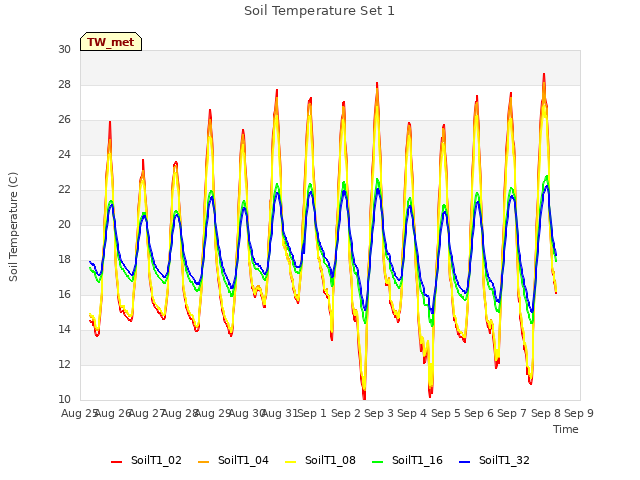This screenshot has height=480, width=640.
Task: Click the TW_met label box
Action: point(111,42)
